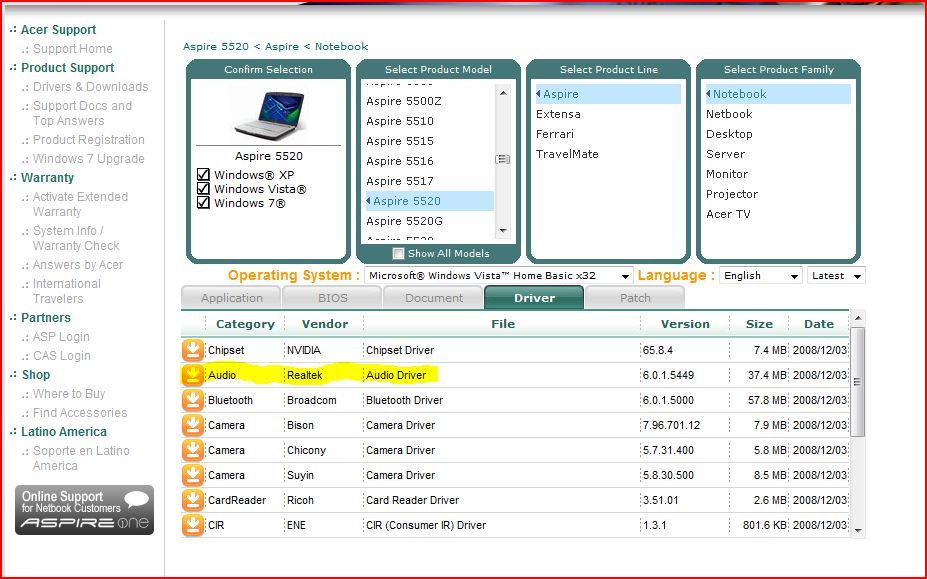Select the Driver tab
Screen dimensions: 927x579
pos(534,297)
